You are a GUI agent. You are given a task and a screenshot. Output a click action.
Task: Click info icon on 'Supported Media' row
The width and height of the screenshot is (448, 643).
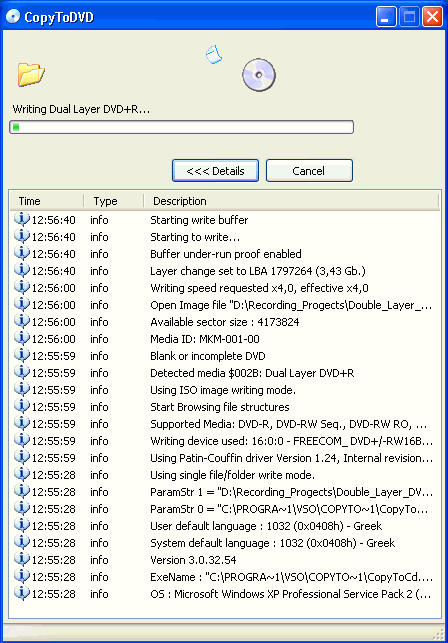pos(22,424)
